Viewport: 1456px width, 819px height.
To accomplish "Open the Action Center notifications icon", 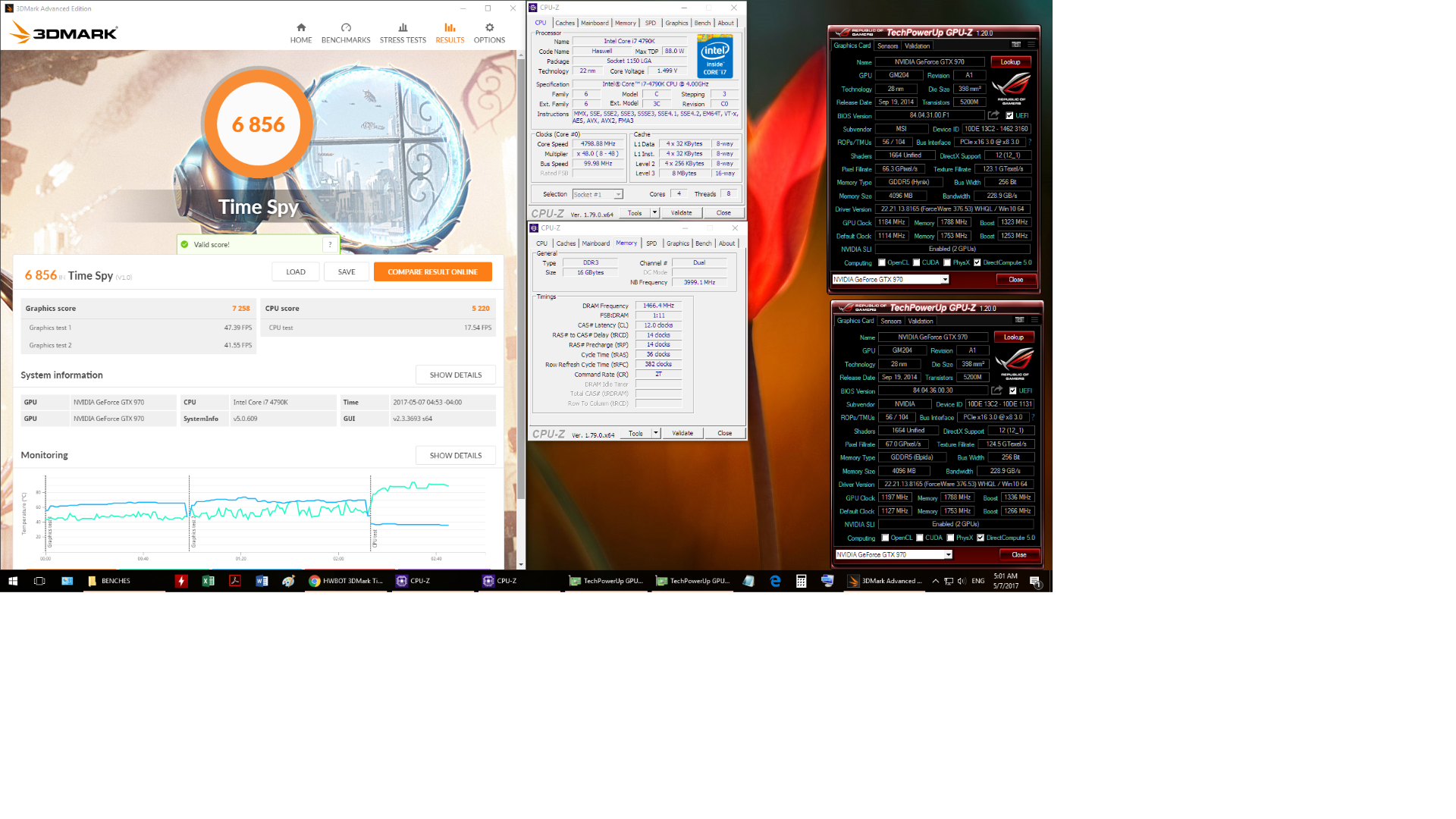I will click(x=1035, y=582).
